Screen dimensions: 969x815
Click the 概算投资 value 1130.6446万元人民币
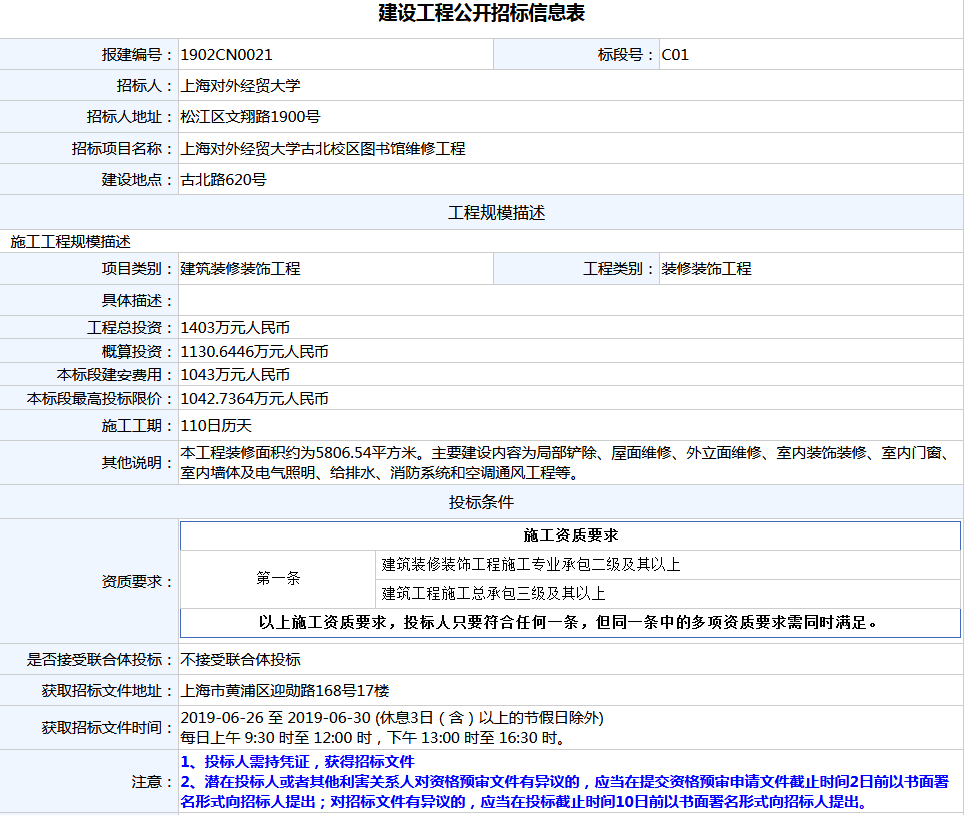click(254, 352)
